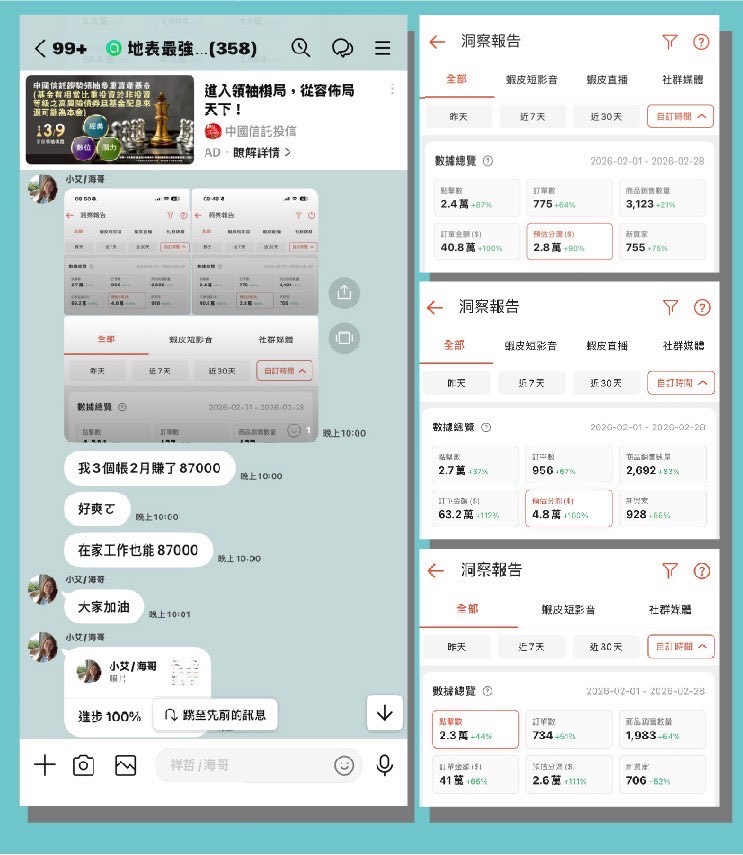Tap the microphone voice message icon

click(385, 765)
